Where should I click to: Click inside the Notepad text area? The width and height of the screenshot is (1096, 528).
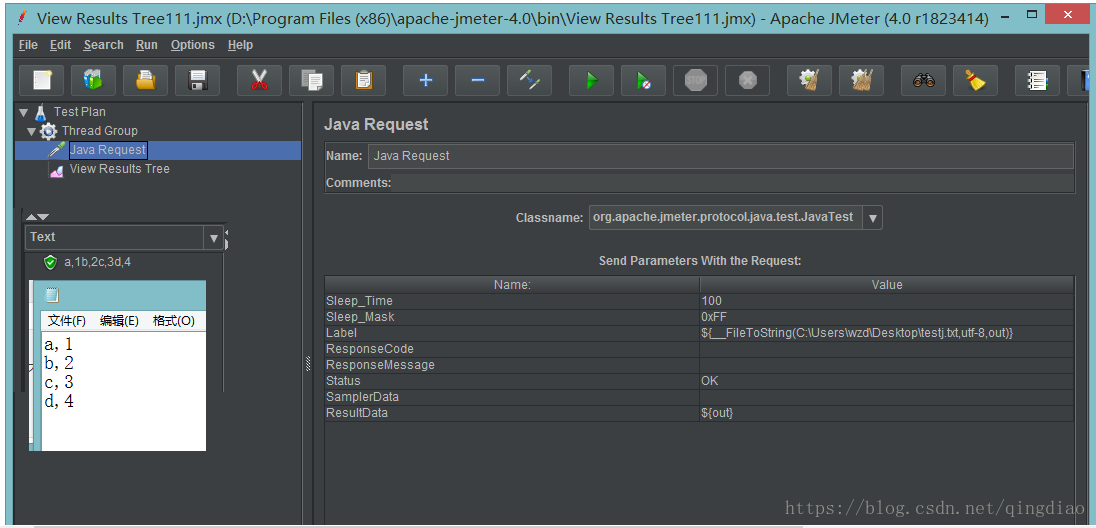point(124,392)
